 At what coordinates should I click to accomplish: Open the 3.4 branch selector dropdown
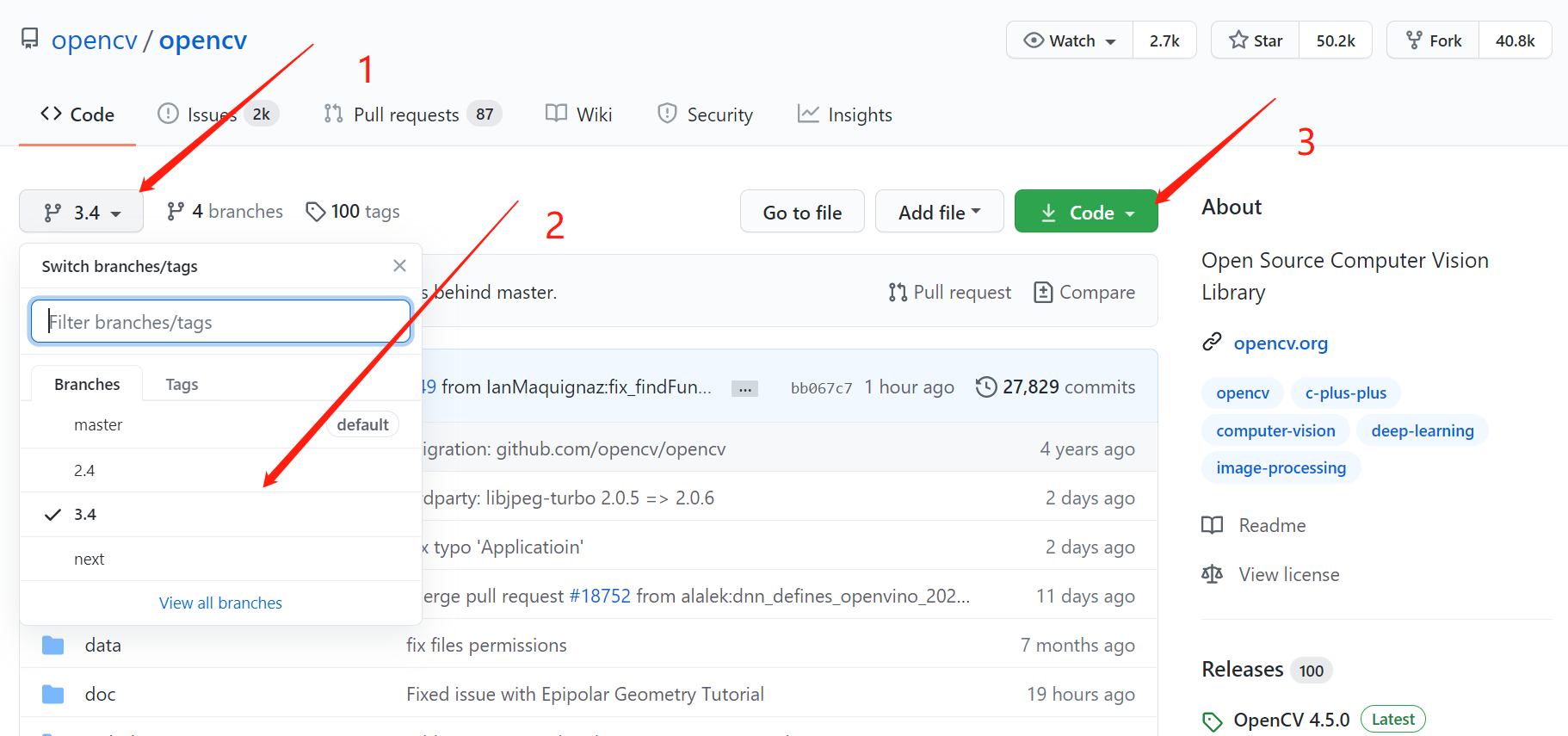82,212
